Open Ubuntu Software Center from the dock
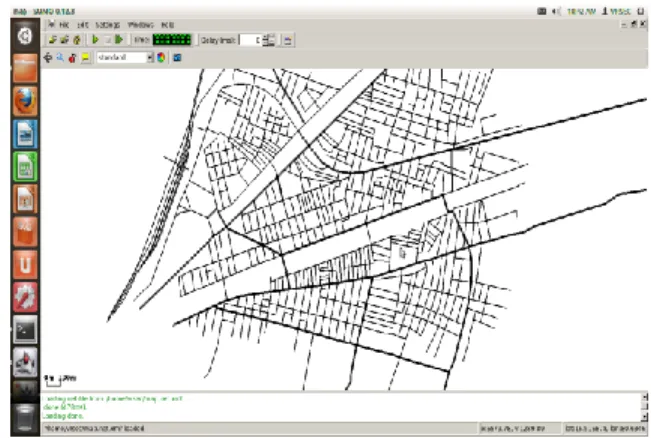651x438 pixels. coord(25,232)
